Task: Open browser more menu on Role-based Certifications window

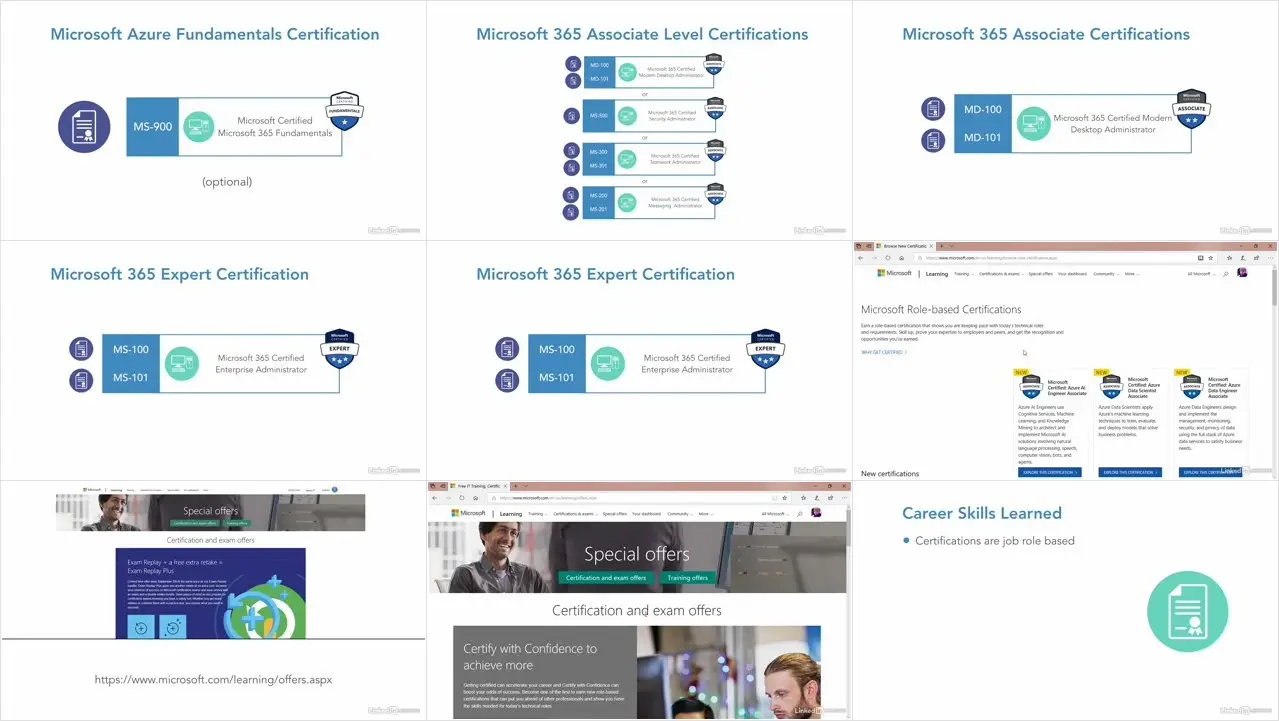Action: (x=1271, y=258)
